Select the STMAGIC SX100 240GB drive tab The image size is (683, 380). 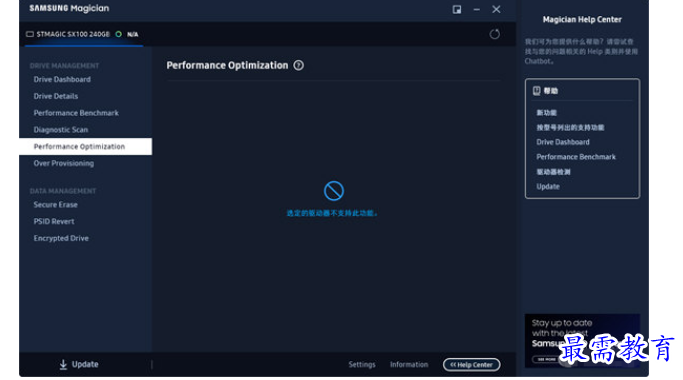[84, 34]
